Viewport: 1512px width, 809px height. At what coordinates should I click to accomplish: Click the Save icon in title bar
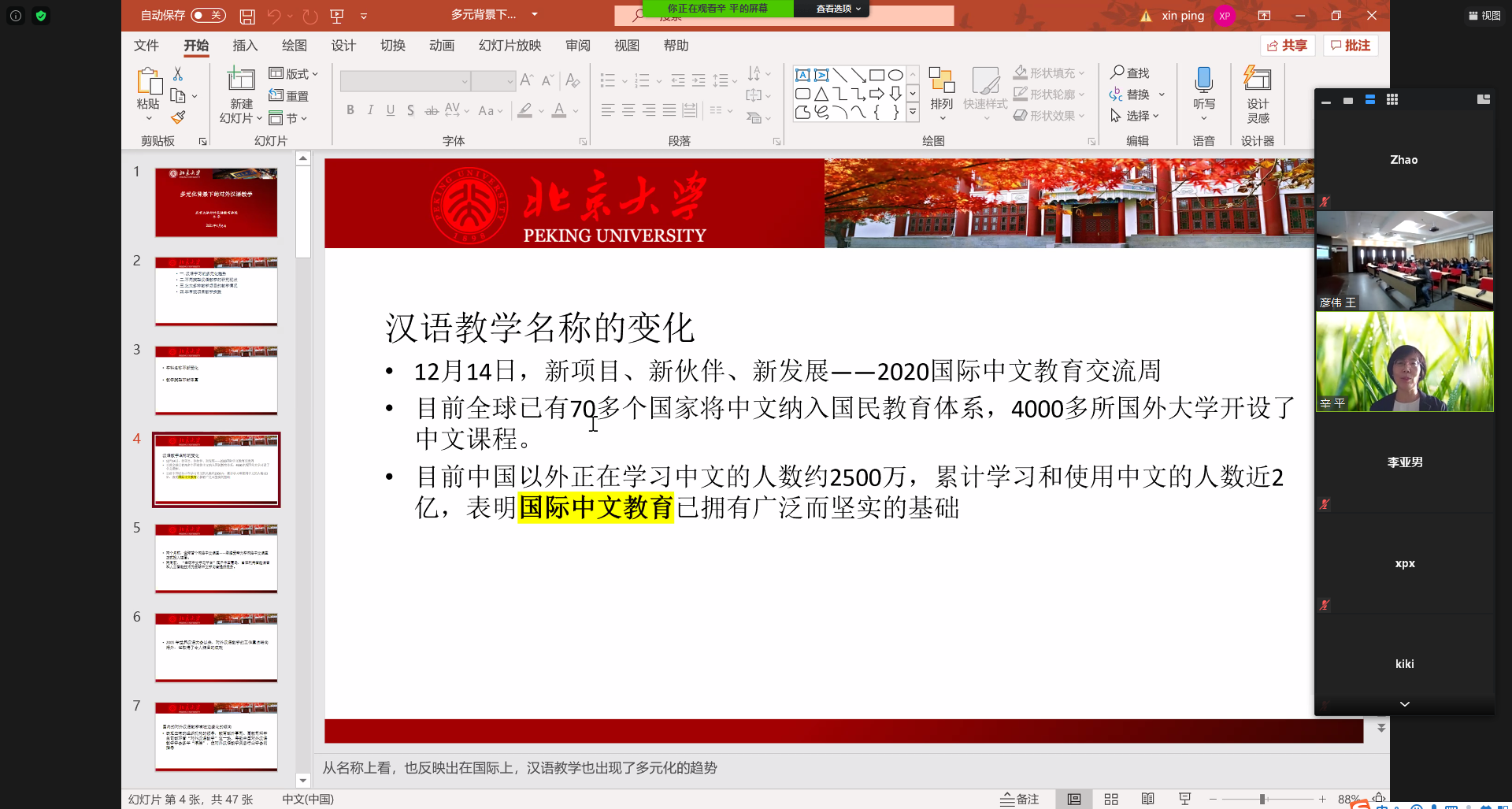click(247, 16)
